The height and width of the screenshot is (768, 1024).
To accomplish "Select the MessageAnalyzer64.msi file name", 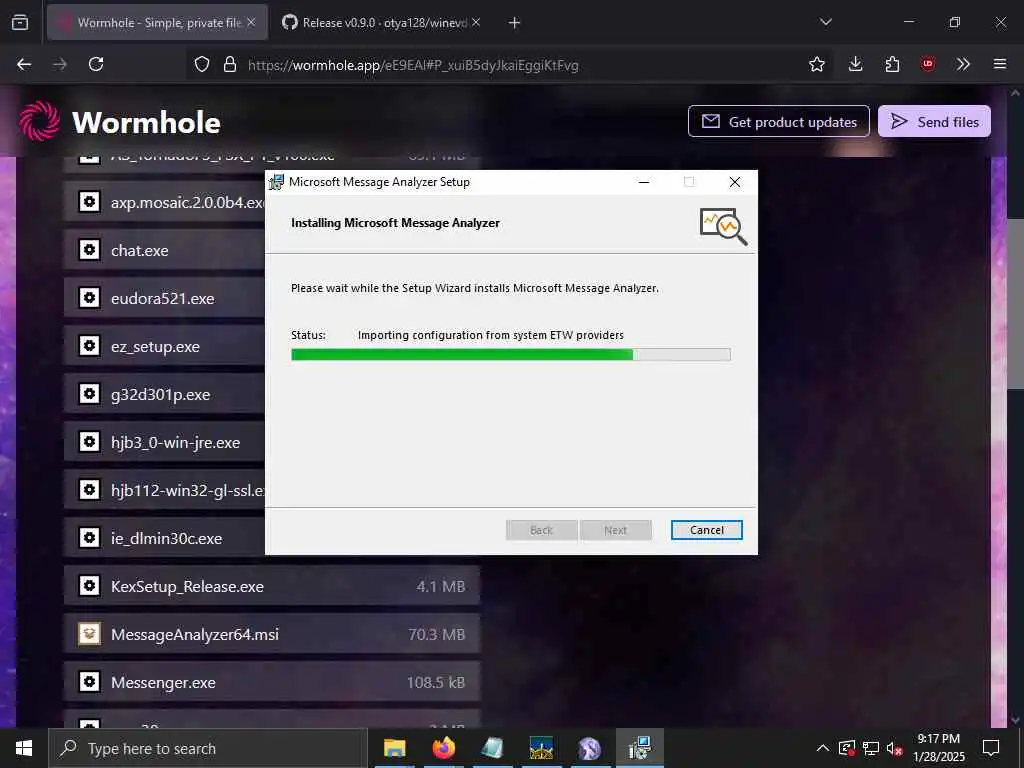I will click(195, 634).
